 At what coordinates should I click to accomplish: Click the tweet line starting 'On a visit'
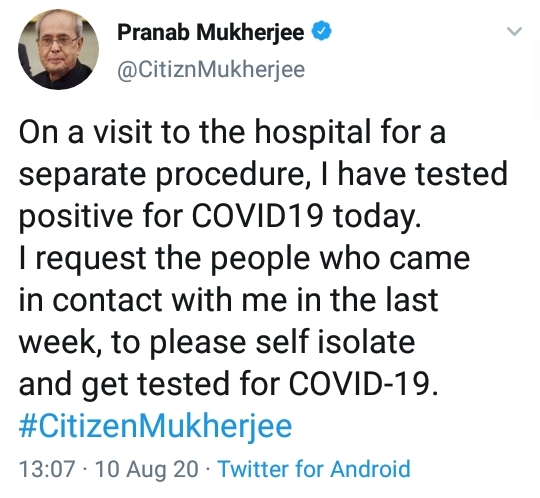(x=232, y=131)
